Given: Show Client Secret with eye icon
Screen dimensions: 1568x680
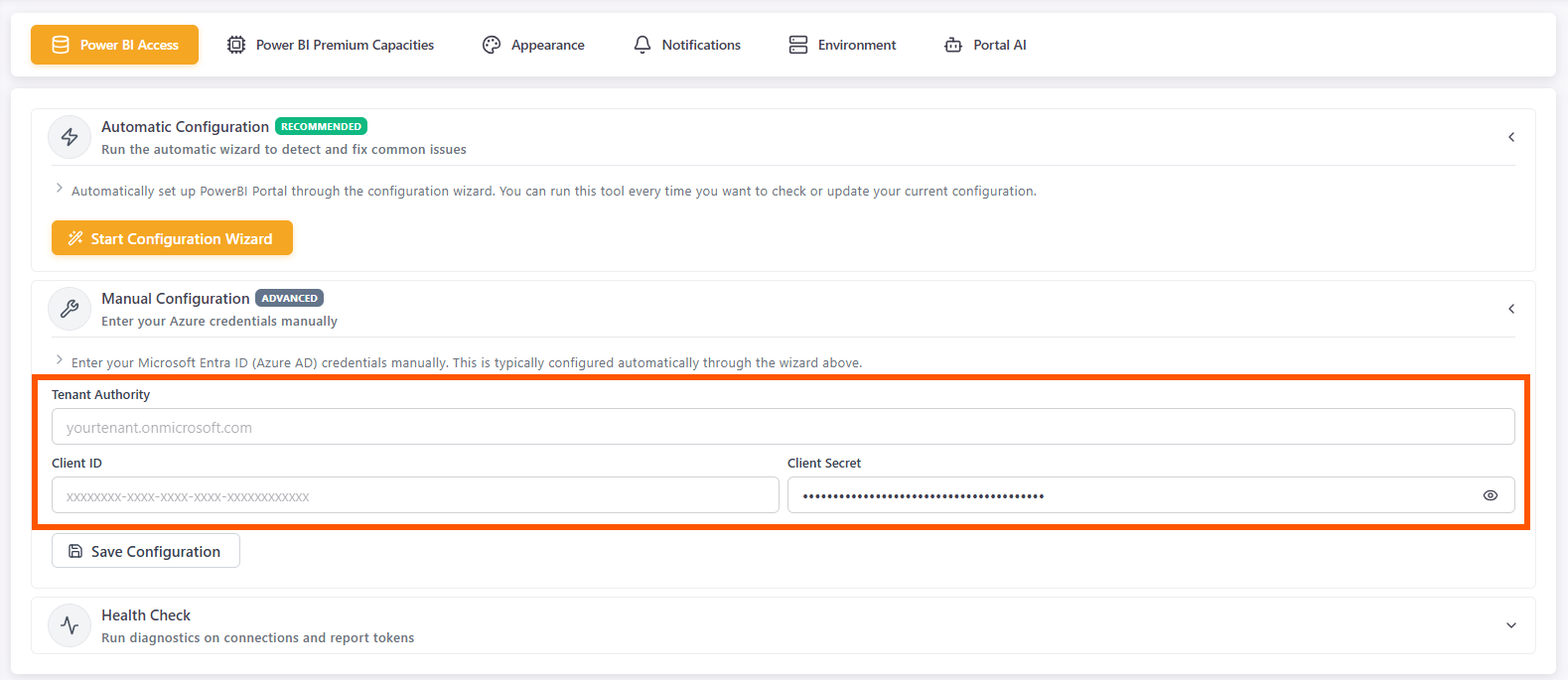Looking at the screenshot, I should 1490,495.
